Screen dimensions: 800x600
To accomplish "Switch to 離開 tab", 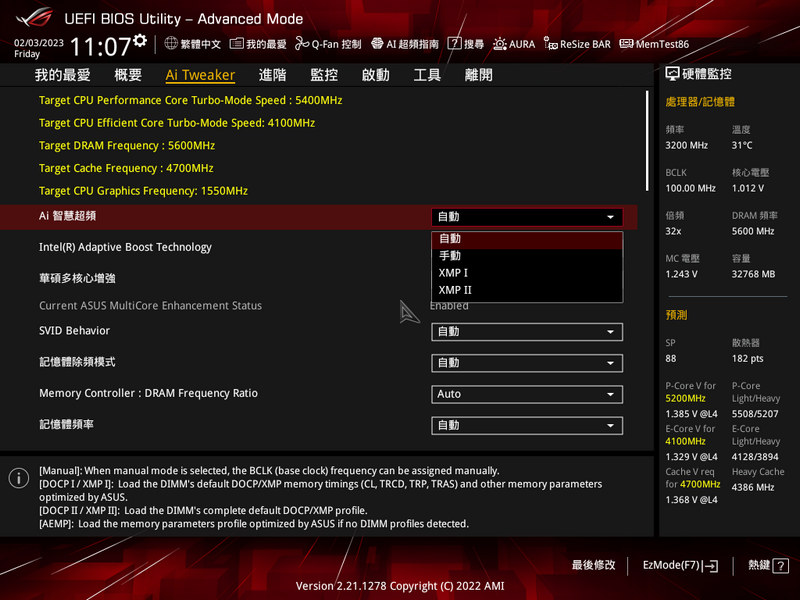I will (479, 75).
